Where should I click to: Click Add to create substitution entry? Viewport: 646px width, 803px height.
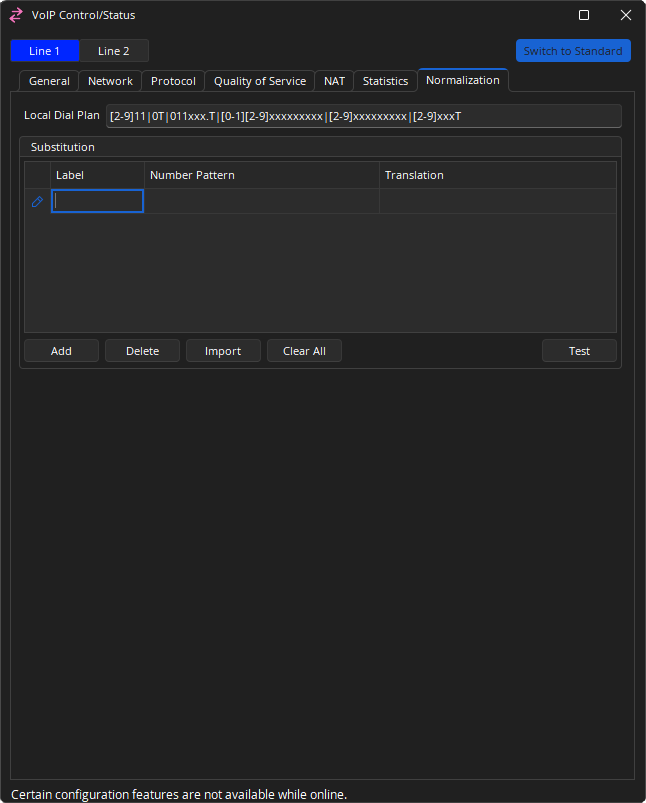(61, 351)
